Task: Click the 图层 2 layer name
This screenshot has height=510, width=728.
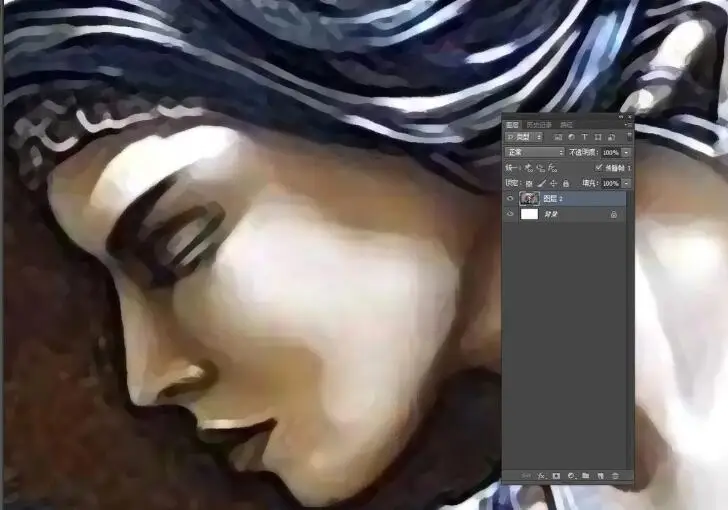Action: coord(553,199)
